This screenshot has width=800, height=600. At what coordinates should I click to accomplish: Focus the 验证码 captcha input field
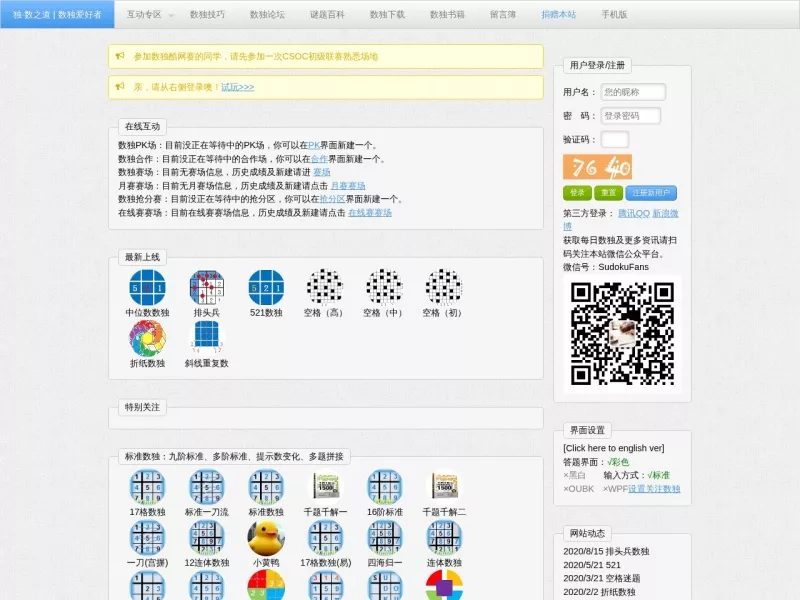(615, 139)
